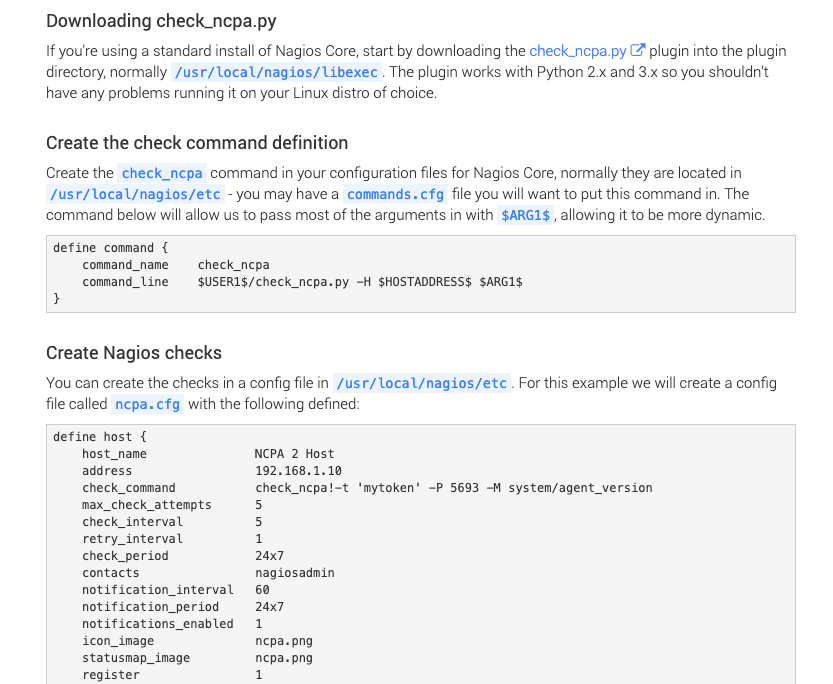Click the check_command line with 'mytoken'
The height and width of the screenshot is (684, 833).
(x=453, y=488)
